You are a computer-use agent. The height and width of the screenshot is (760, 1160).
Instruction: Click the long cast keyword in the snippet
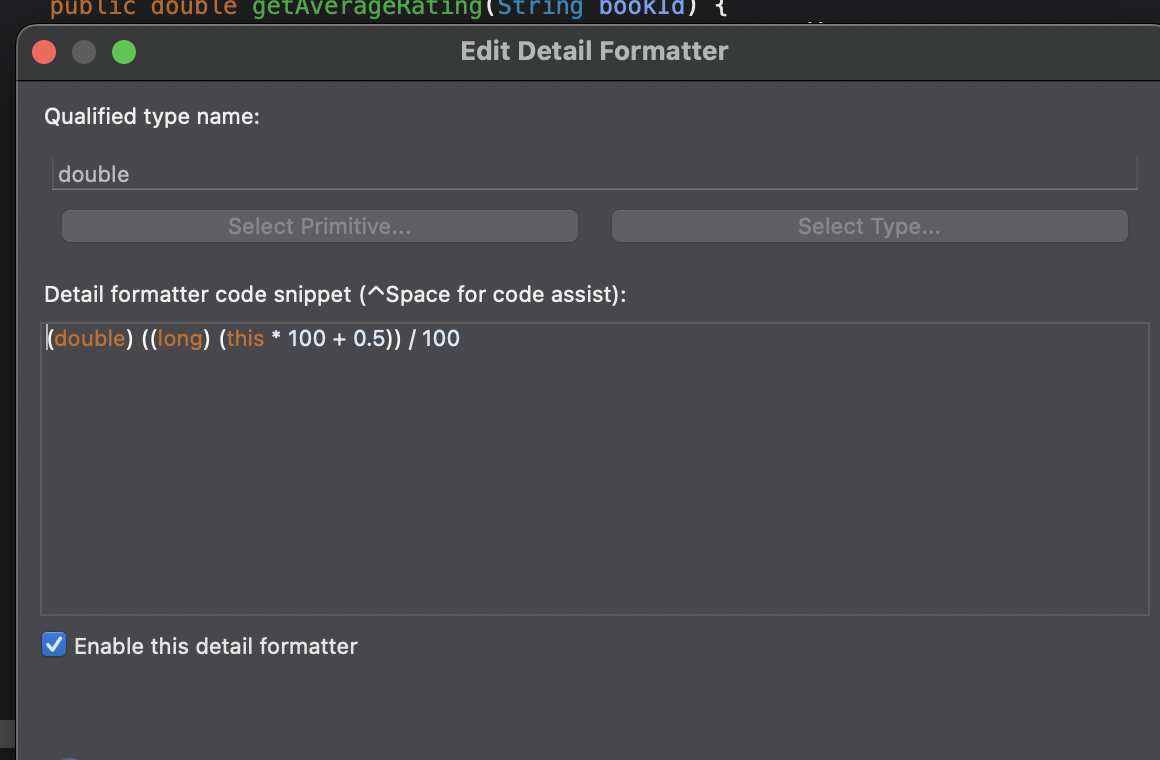tap(180, 338)
